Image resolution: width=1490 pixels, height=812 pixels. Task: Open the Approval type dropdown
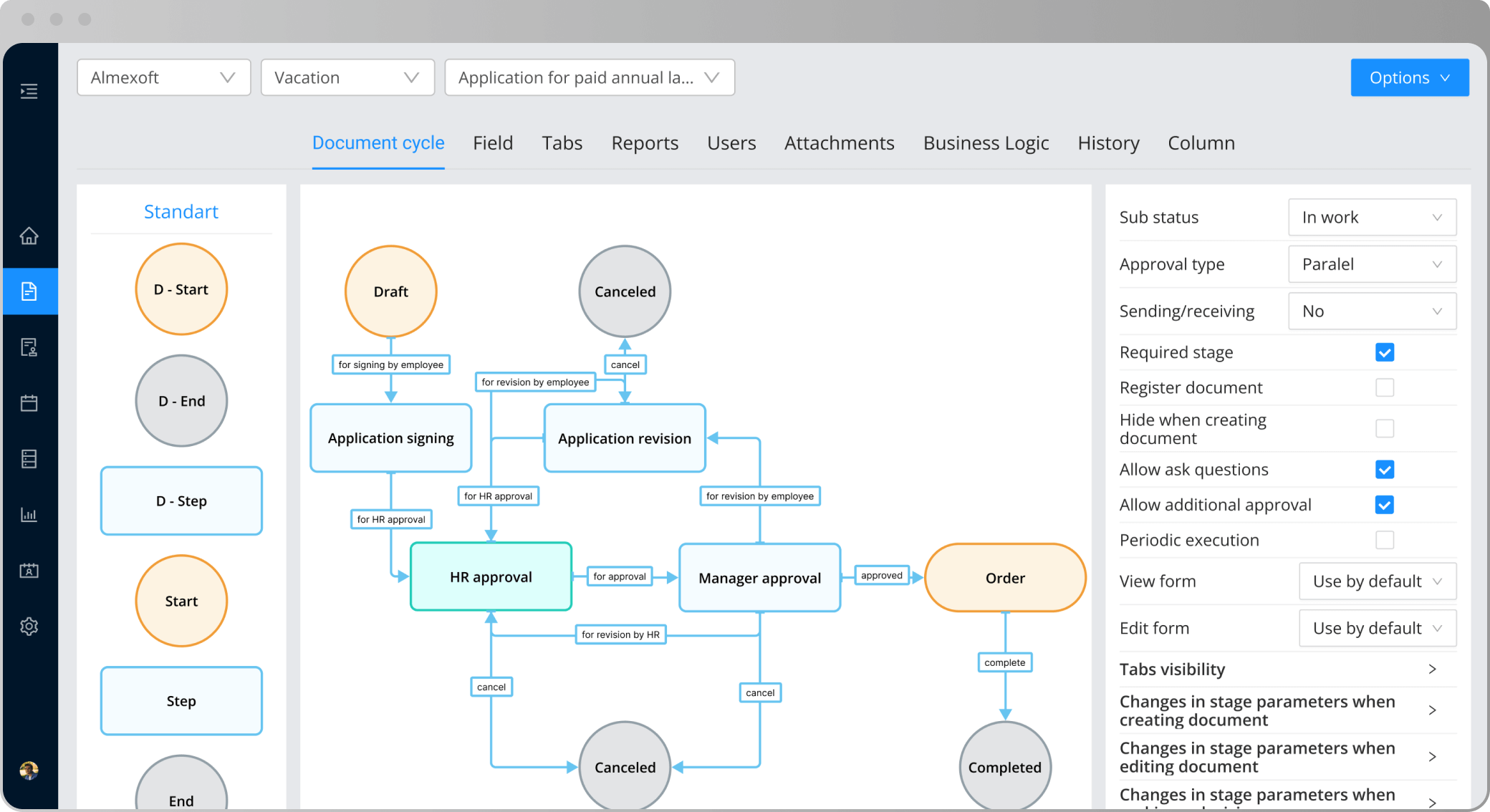pos(1372,264)
